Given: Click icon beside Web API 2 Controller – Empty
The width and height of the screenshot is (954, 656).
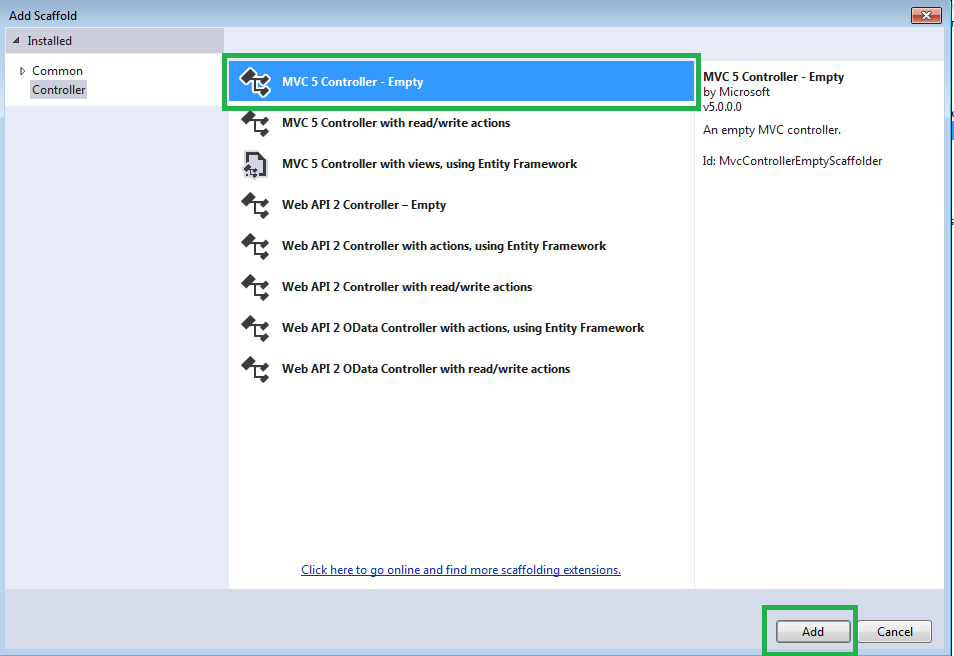Looking at the screenshot, I should pyautogui.click(x=255, y=205).
